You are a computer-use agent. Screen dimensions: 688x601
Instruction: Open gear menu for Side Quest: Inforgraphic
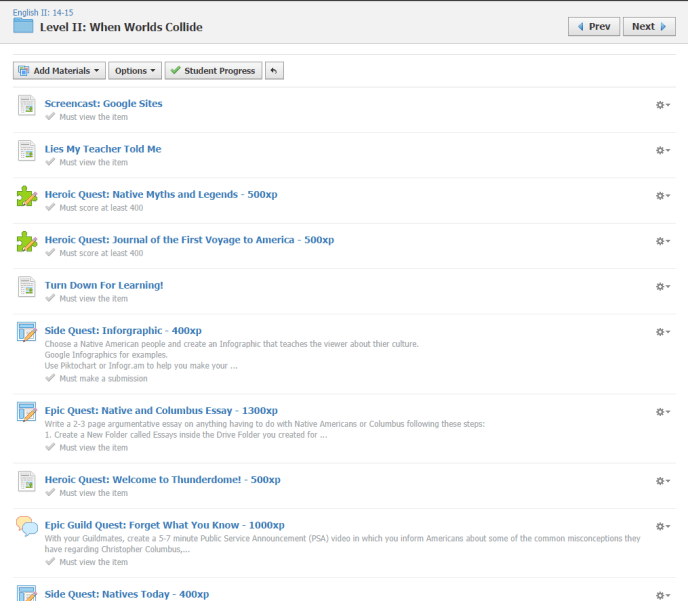663,332
